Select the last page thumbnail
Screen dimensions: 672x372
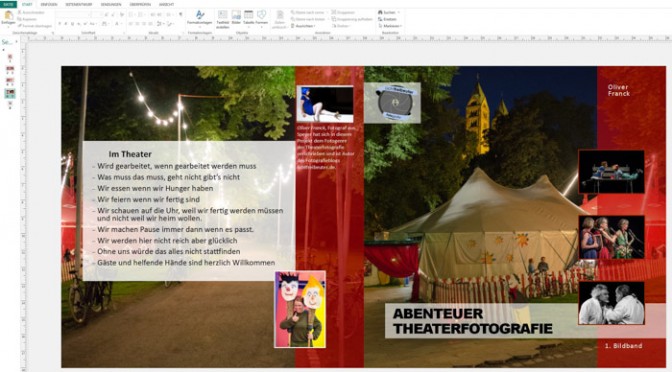coord(10,104)
